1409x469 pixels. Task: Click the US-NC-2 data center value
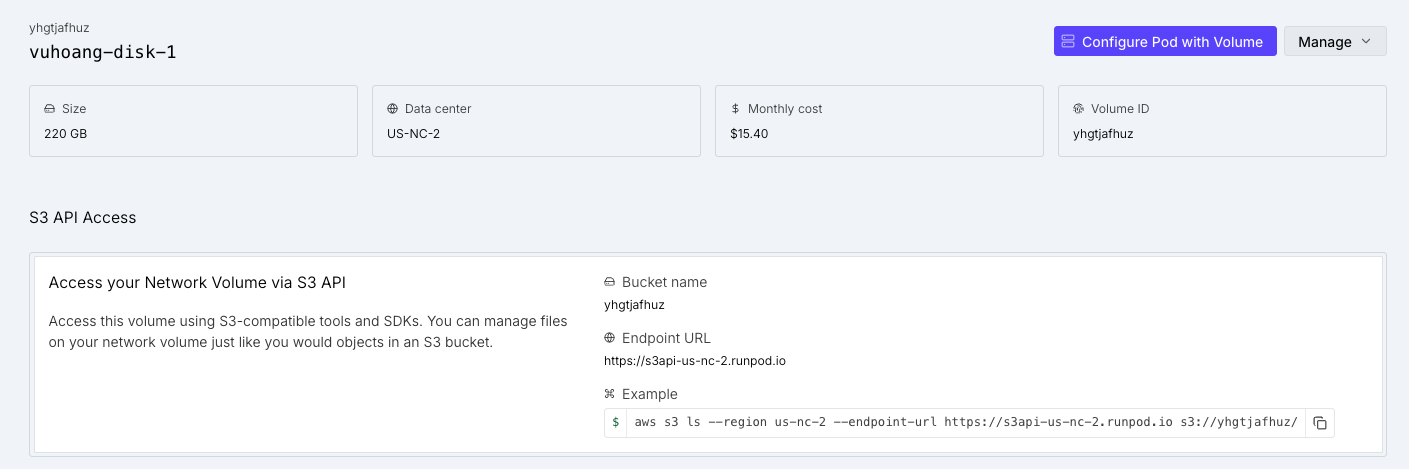tap(413, 133)
